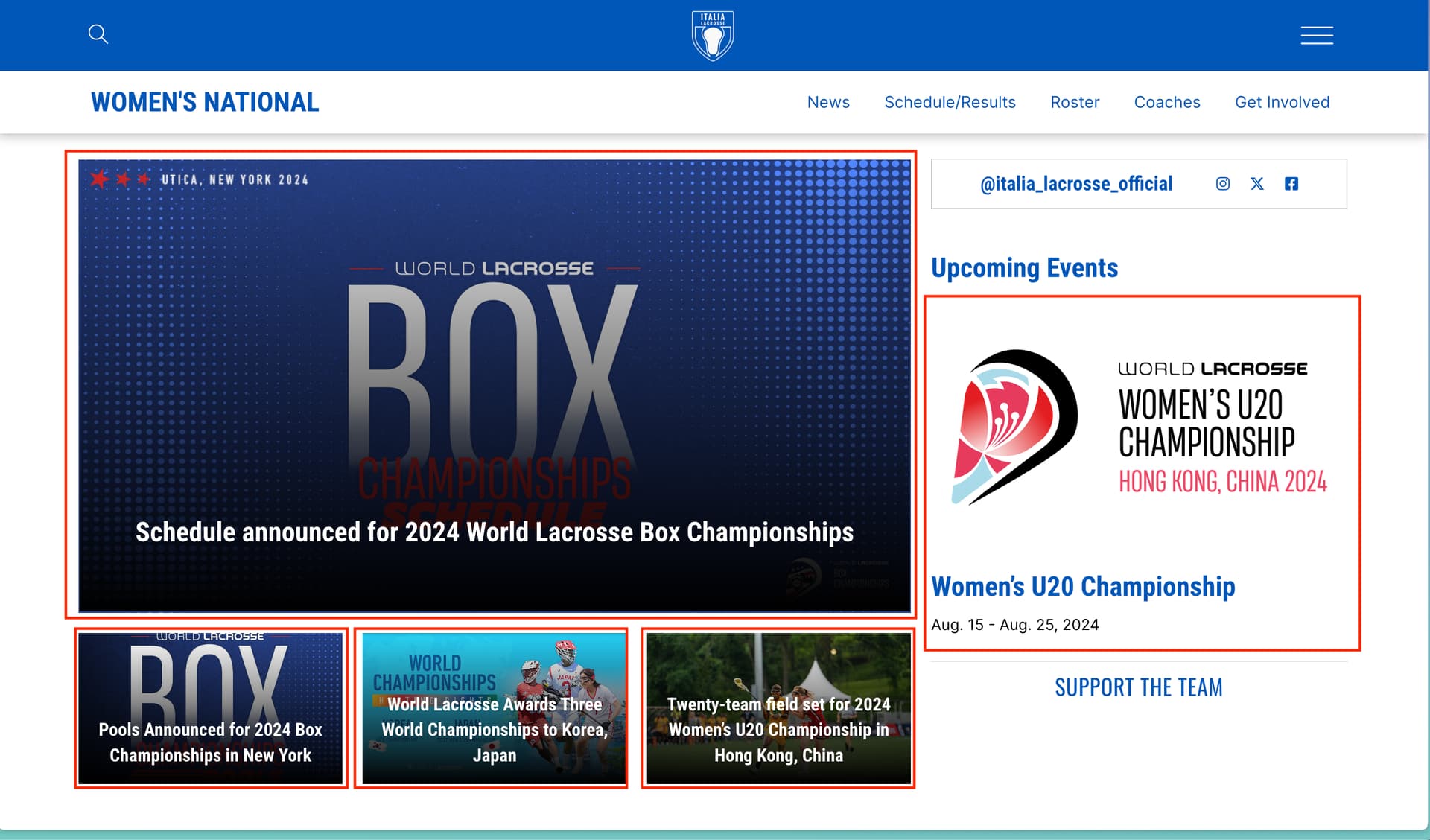
Task: Open the search magnifier icon
Action: 98,34
